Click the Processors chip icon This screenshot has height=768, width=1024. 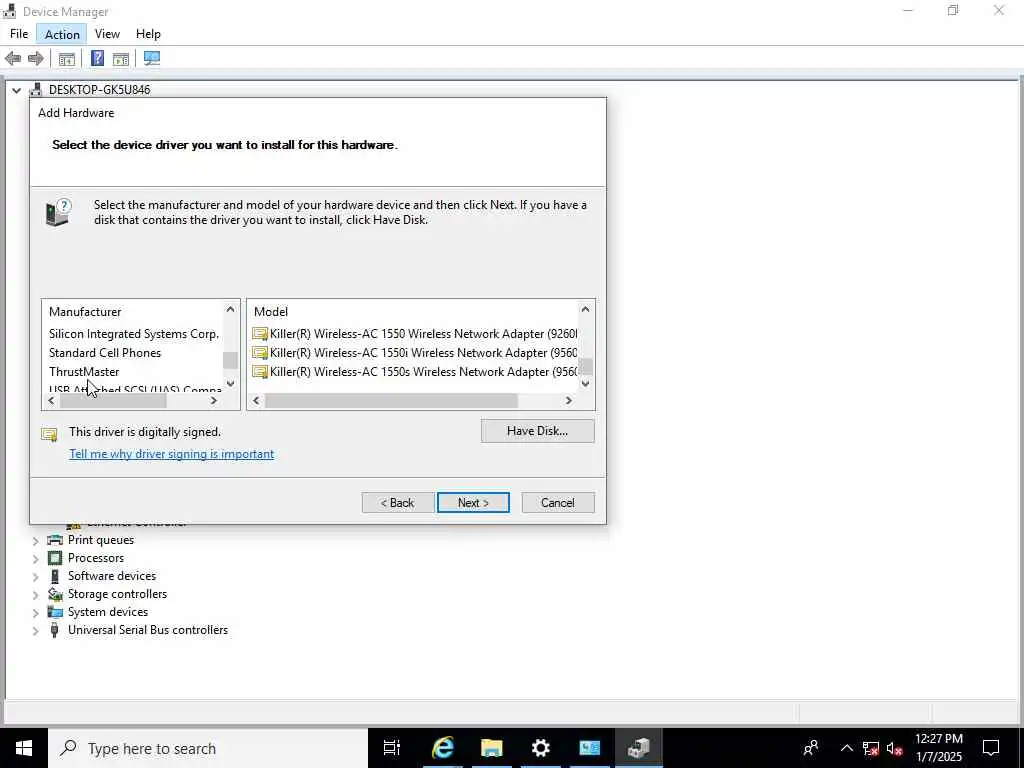click(x=55, y=558)
